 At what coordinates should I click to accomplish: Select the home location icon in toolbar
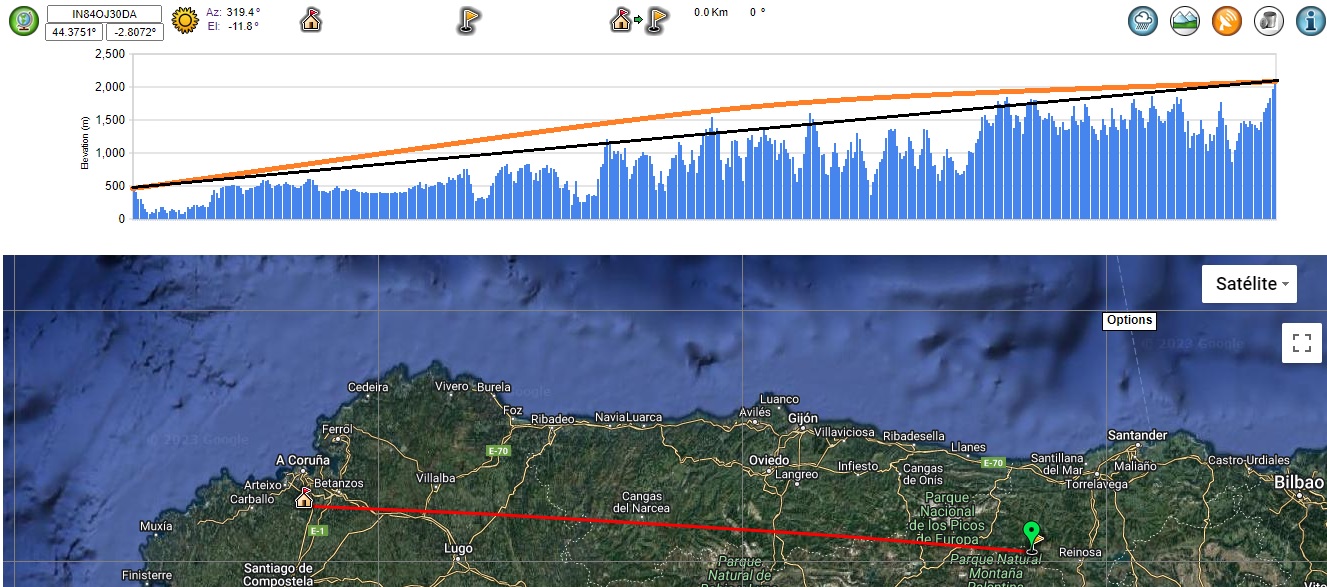click(x=311, y=20)
